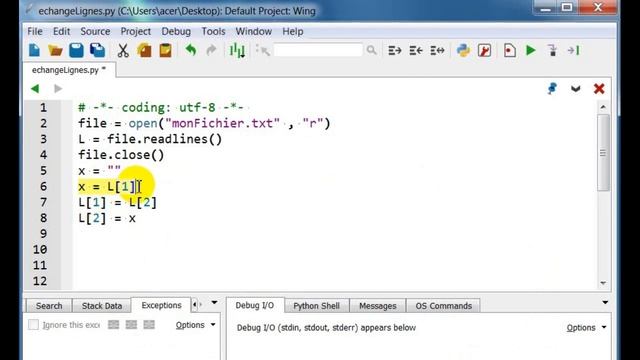Outdent lines with left-arrow indent icon

[416, 51]
